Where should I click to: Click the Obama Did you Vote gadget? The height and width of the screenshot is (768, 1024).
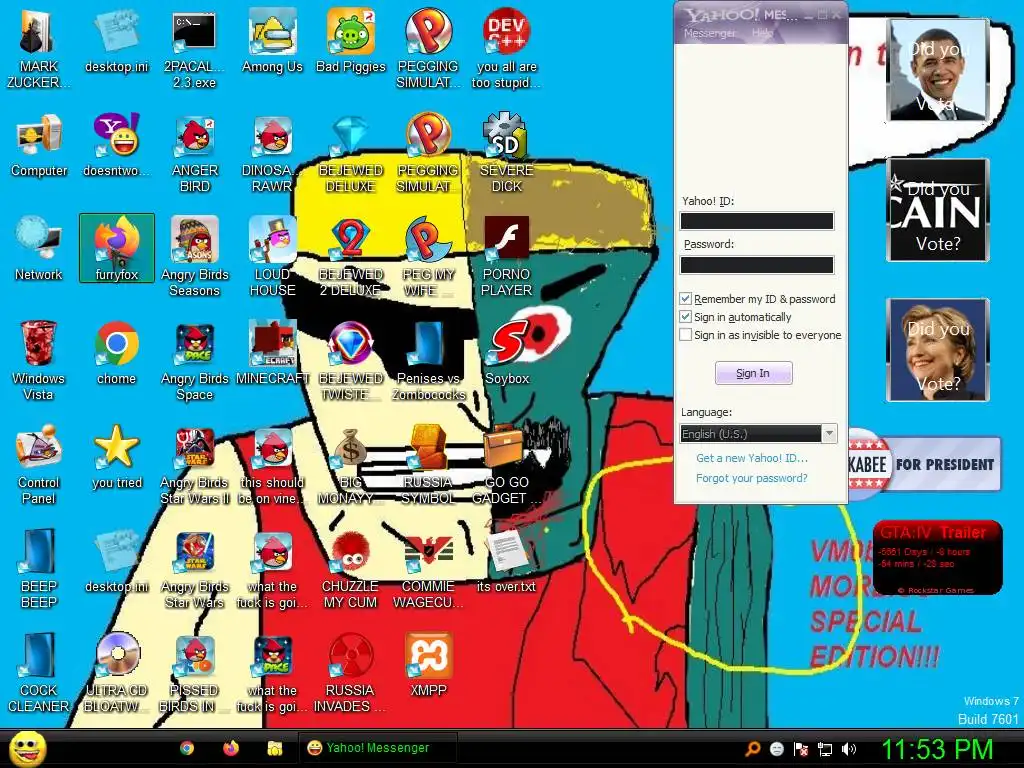tap(938, 69)
